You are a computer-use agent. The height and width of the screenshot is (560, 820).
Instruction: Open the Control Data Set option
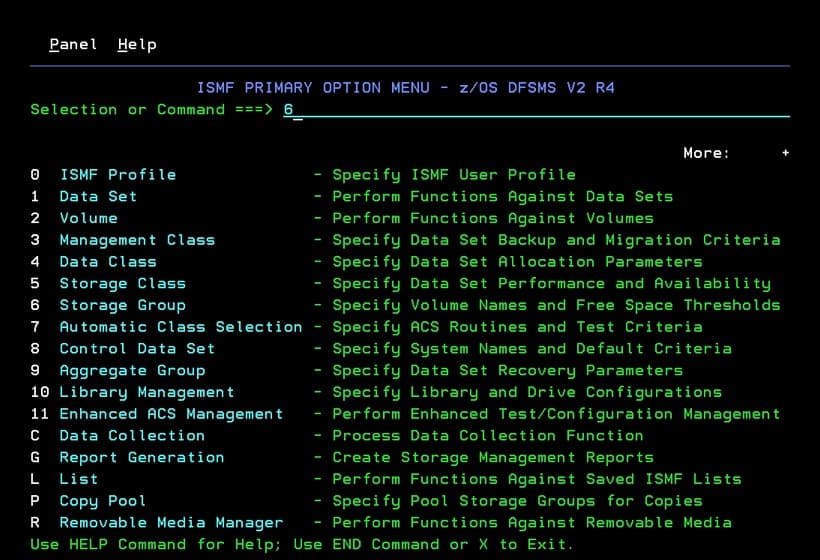(137, 349)
